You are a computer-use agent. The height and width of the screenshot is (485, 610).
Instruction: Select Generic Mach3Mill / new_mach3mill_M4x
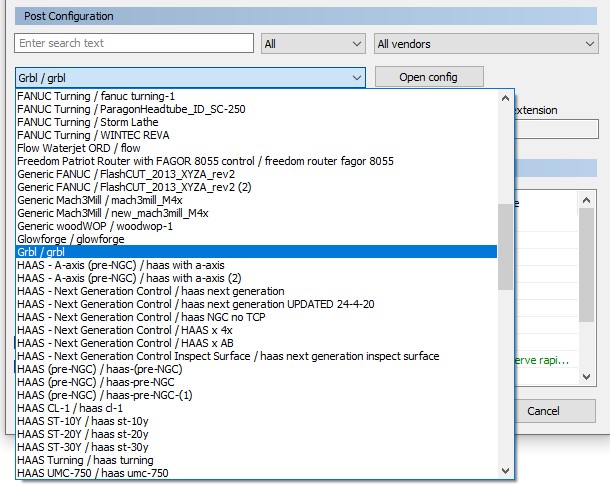[x=256, y=213]
